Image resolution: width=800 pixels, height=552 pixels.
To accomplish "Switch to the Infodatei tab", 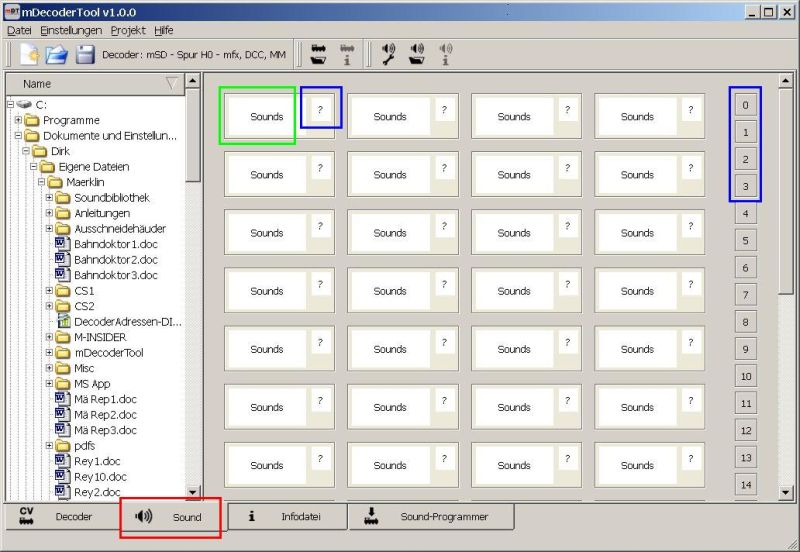I will tap(287, 517).
